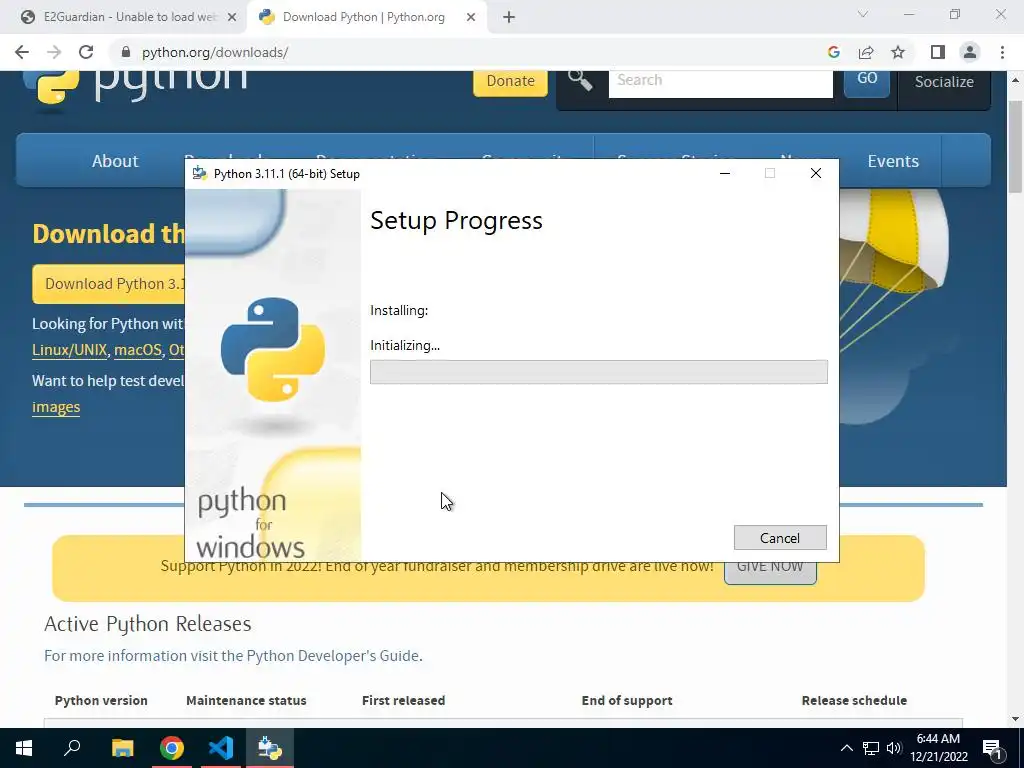
Task: Close the Download Python tab
Action: (471, 18)
